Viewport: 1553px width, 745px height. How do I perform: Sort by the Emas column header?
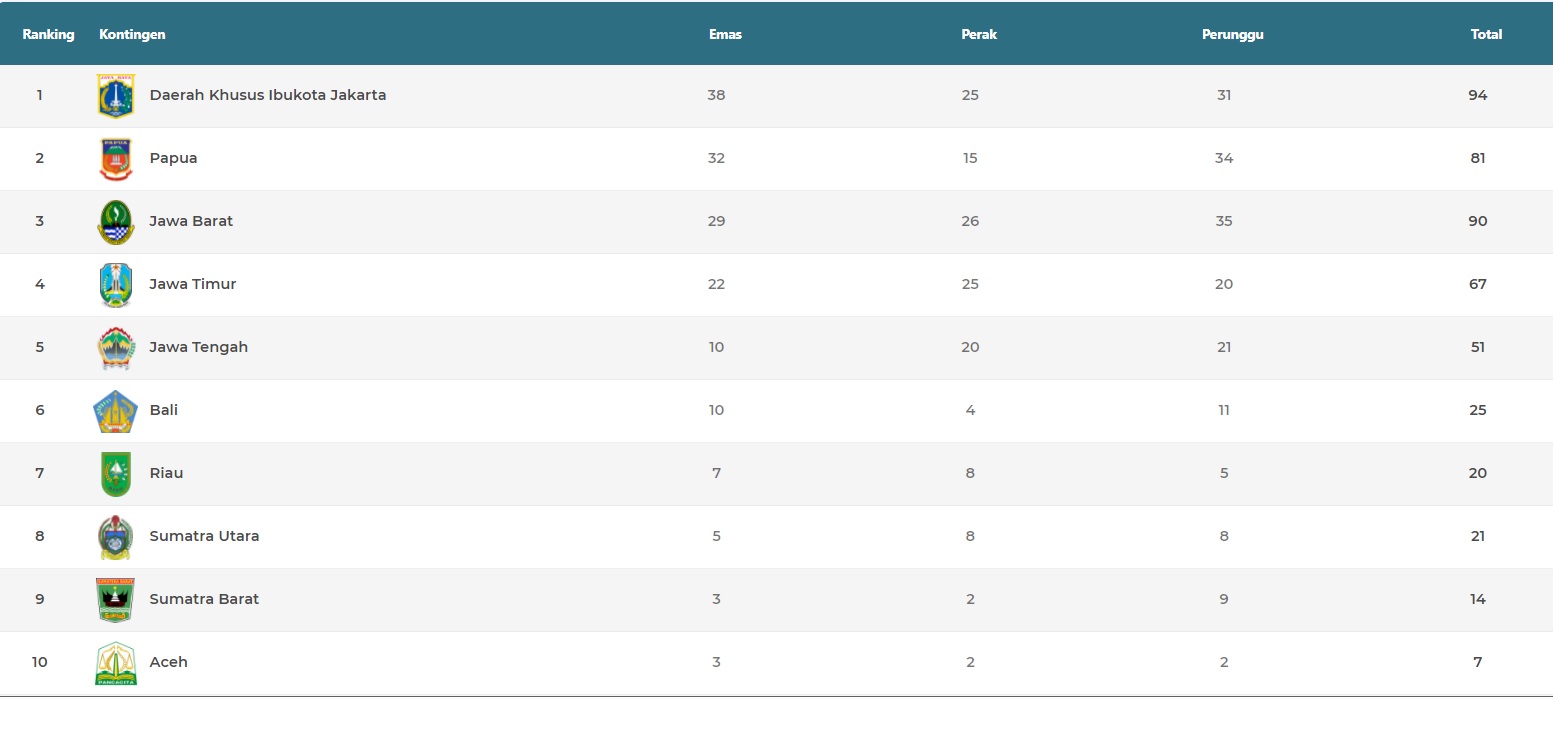point(725,34)
